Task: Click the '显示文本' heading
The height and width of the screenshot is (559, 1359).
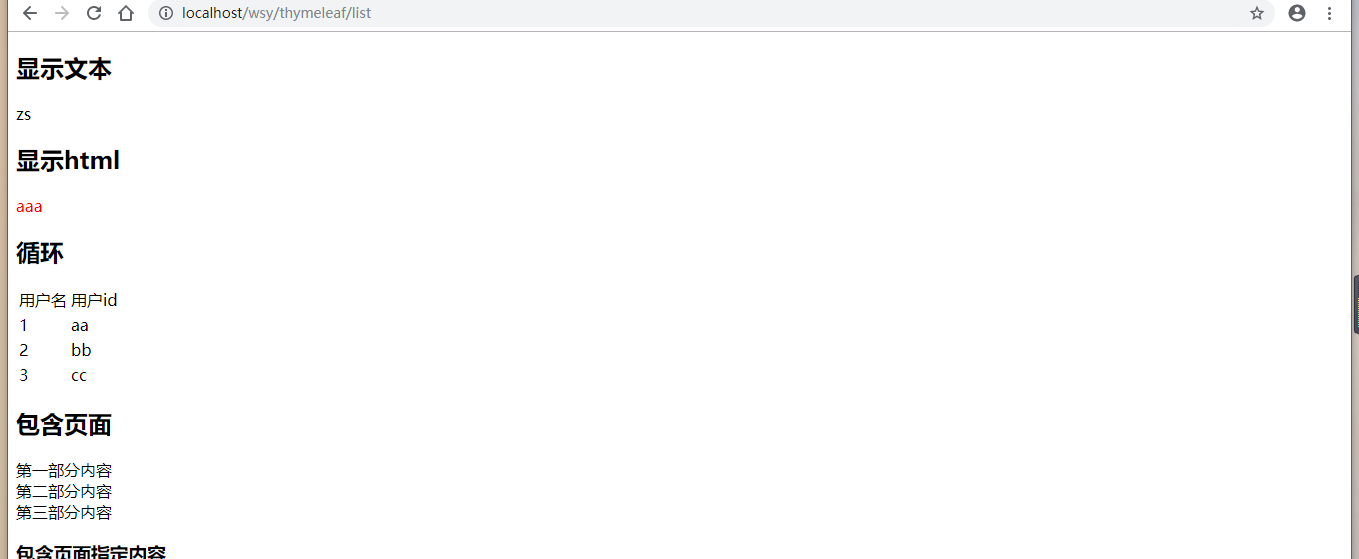Action: [64, 69]
